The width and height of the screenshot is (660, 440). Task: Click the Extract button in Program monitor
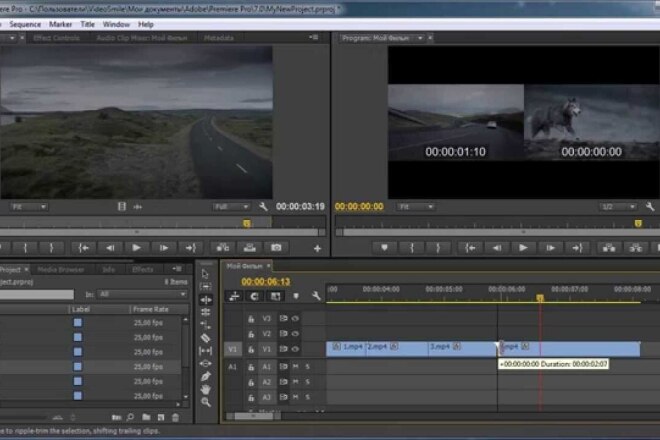[x=635, y=248]
